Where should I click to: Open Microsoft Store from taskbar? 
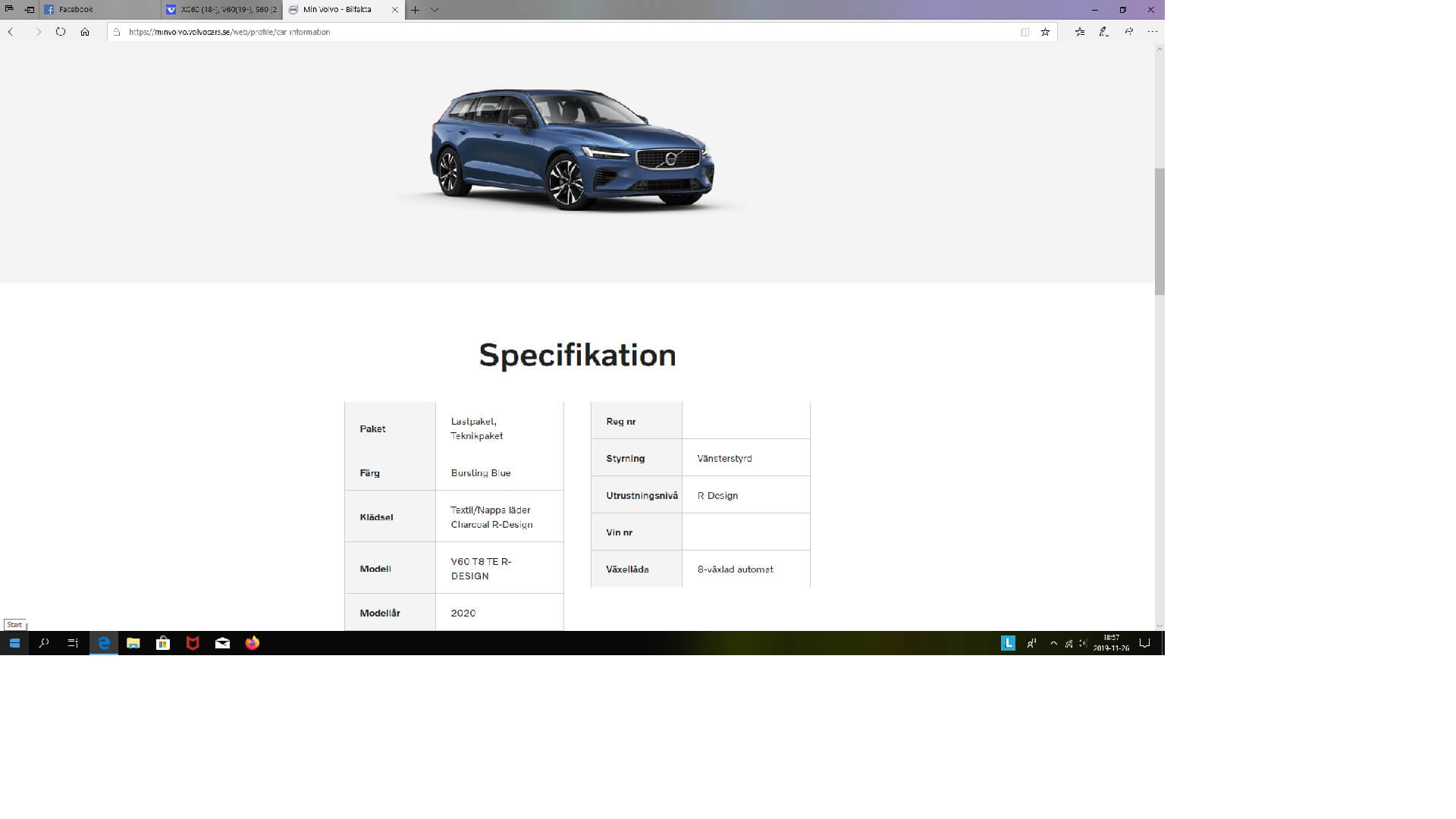pyautogui.click(x=163, y=643)
